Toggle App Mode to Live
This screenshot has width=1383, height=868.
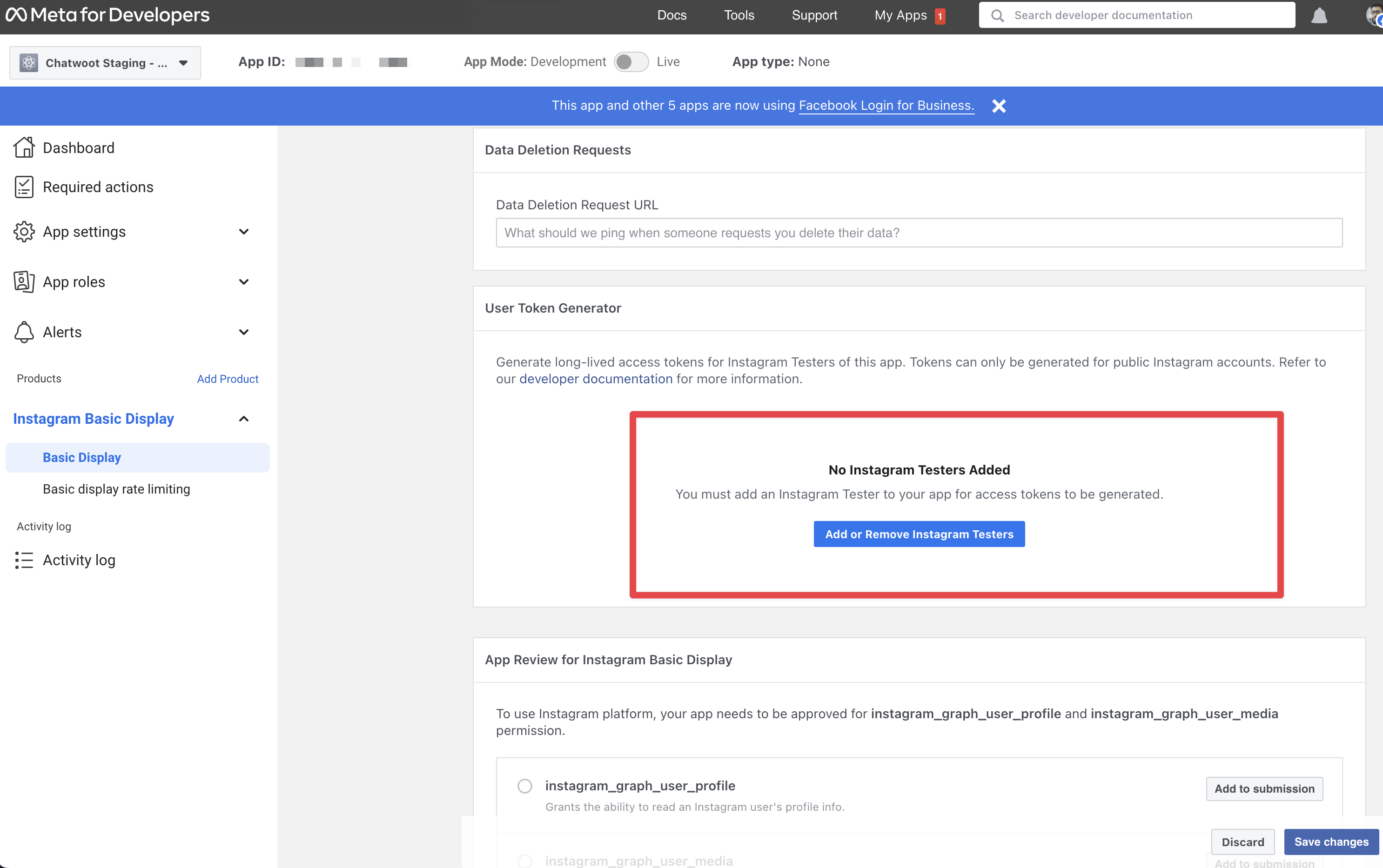[631, 61]
